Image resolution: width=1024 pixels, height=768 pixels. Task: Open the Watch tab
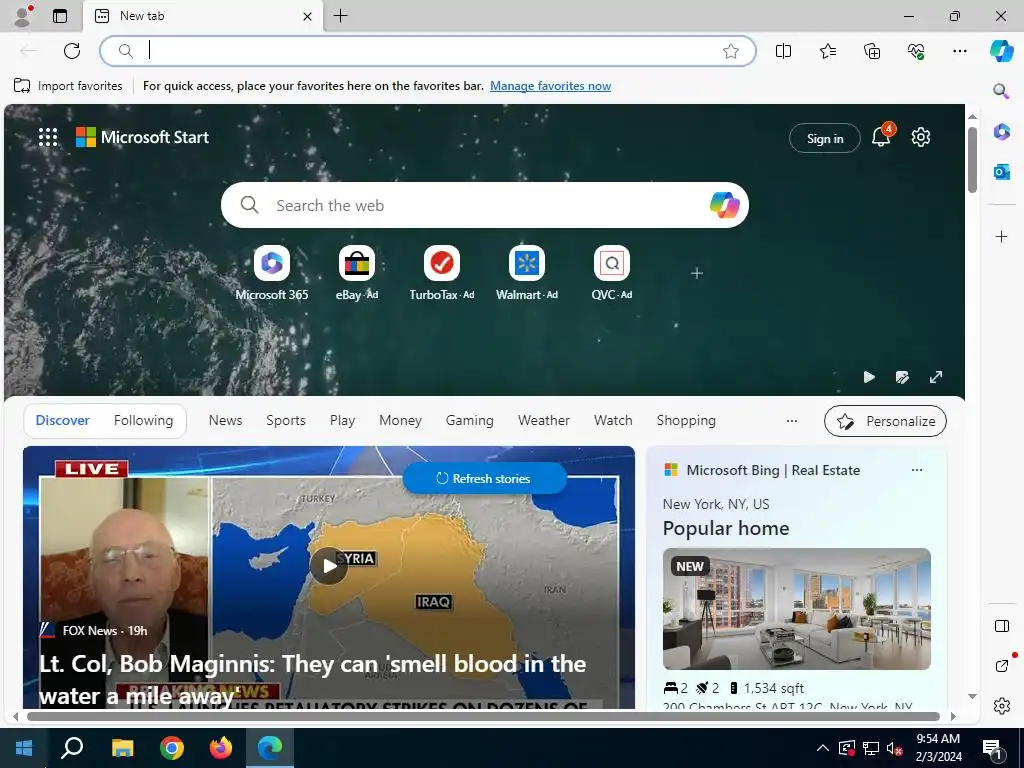(x=613, y=421)
